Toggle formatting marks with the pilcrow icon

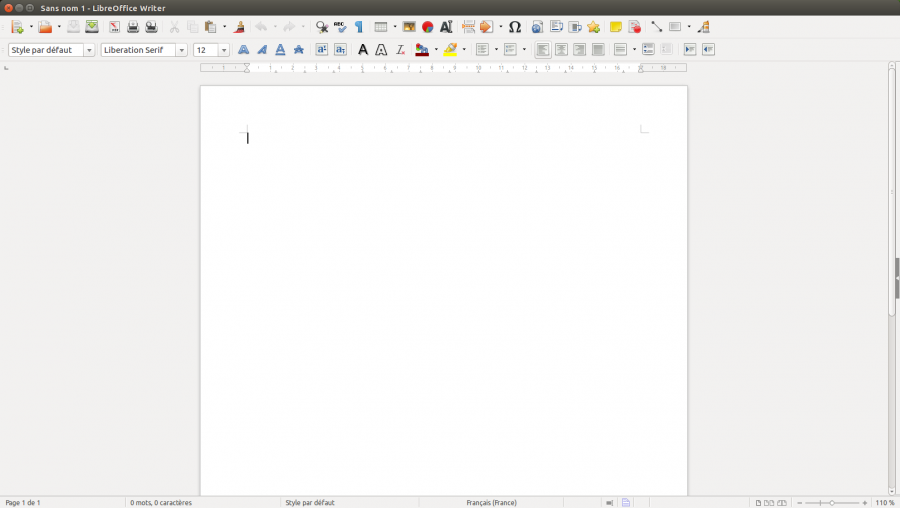359,27
